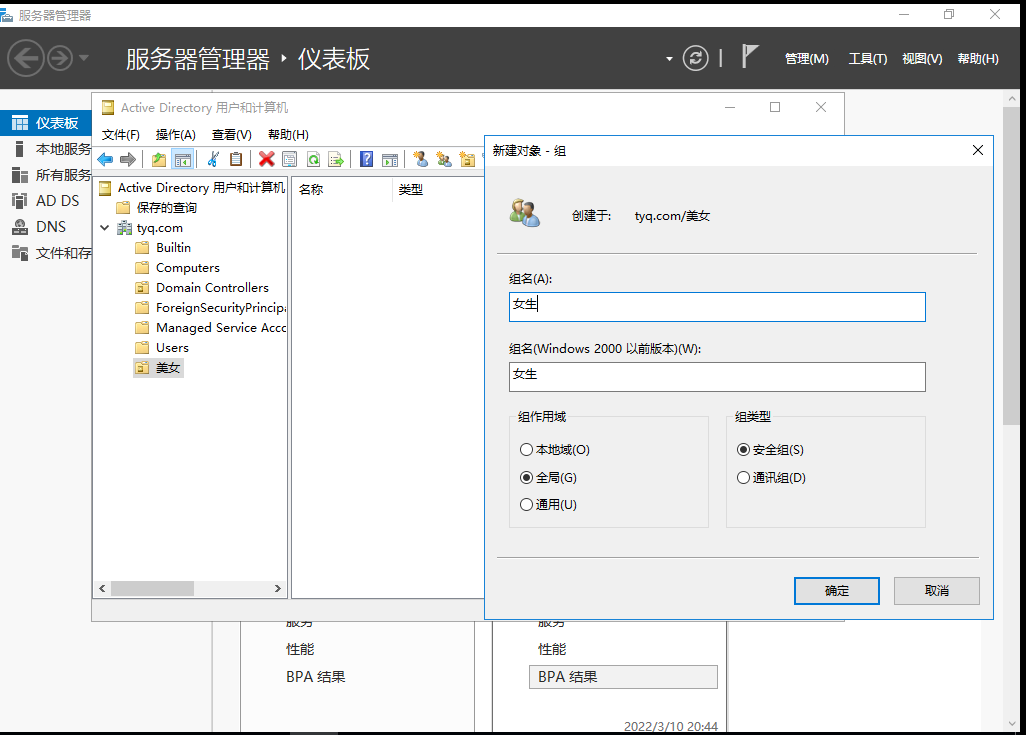Click the Create new group icon

point(444,159)
